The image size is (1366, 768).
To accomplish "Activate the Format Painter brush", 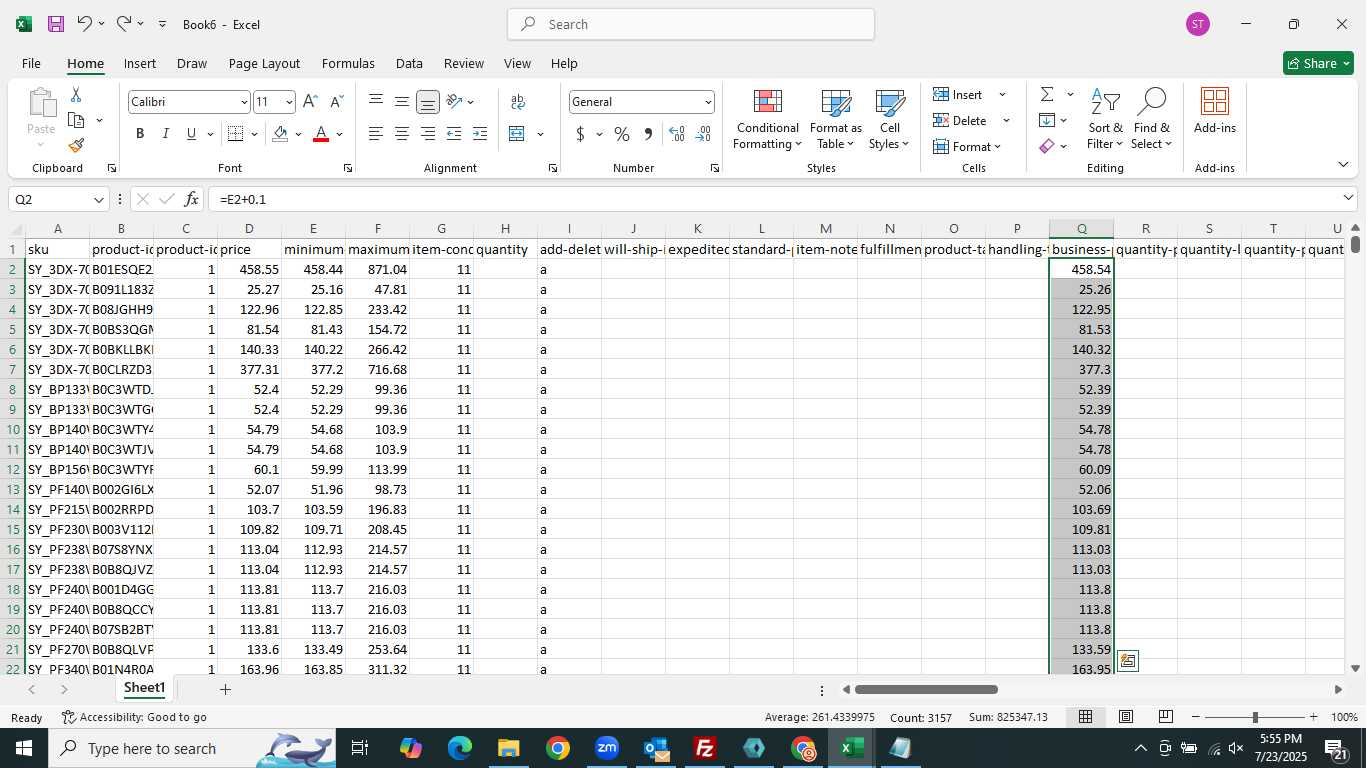I will (x=76, y=146).
